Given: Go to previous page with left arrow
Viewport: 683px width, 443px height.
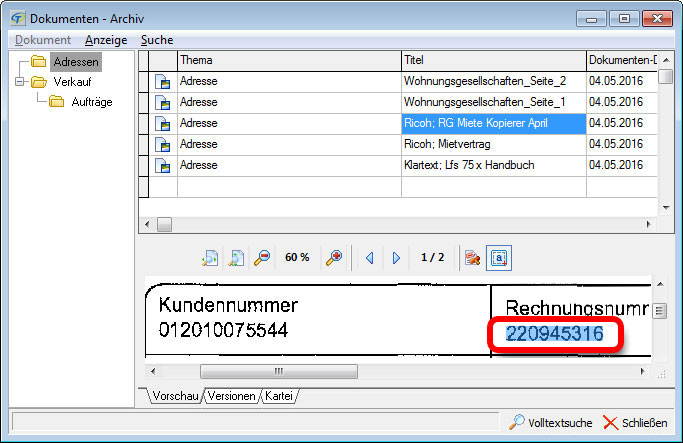Looking at the screenshot, I should click(369, 257).
